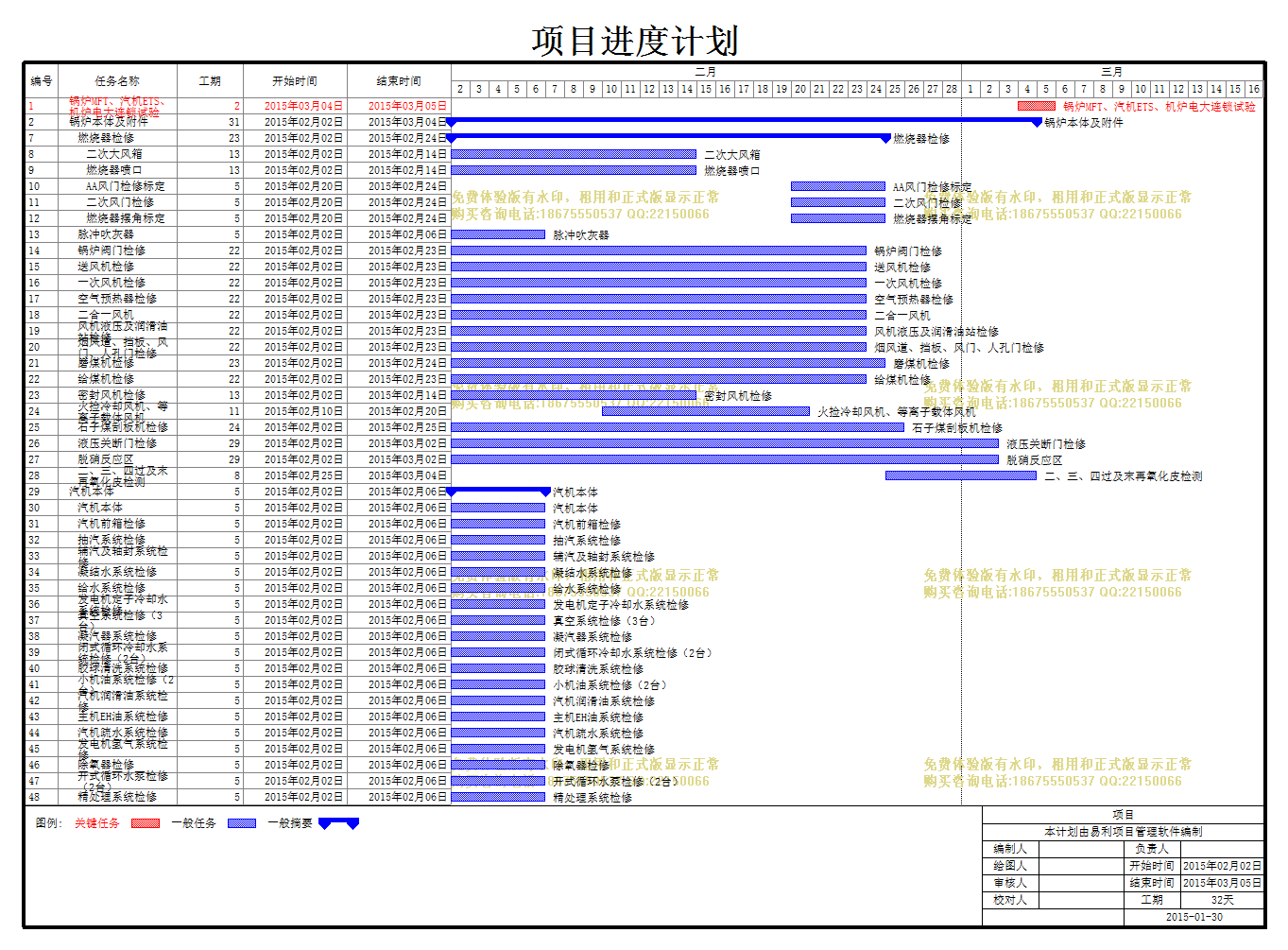
Task: Click day 14 under 二月 in timeline
Action: [687, 89]
